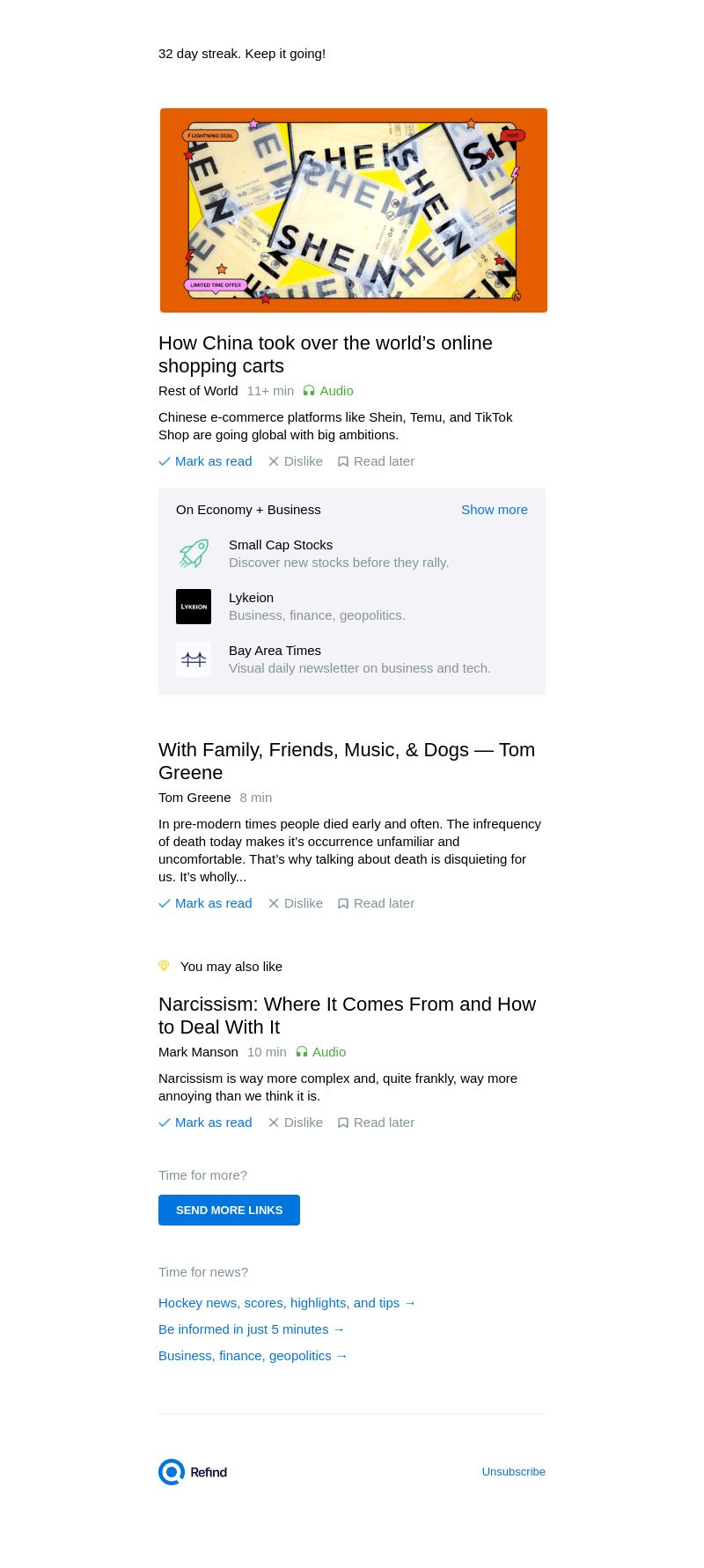Expand Economy + Business with Show more

tap(494, 510)
